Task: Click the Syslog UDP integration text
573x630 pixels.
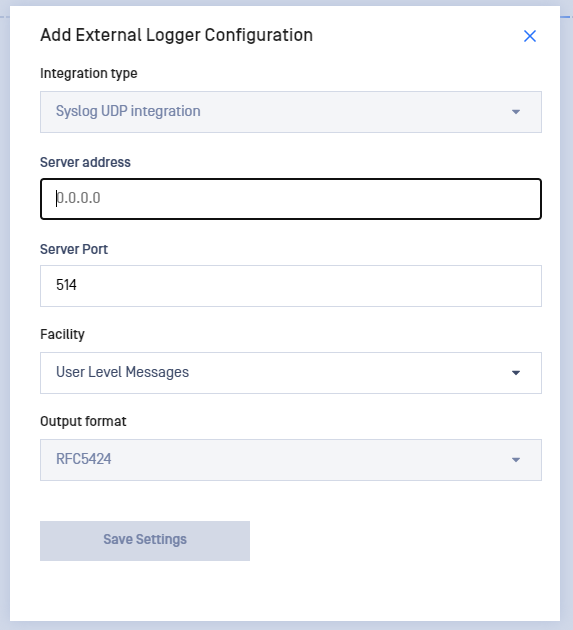Action: (x=128, y=111)
